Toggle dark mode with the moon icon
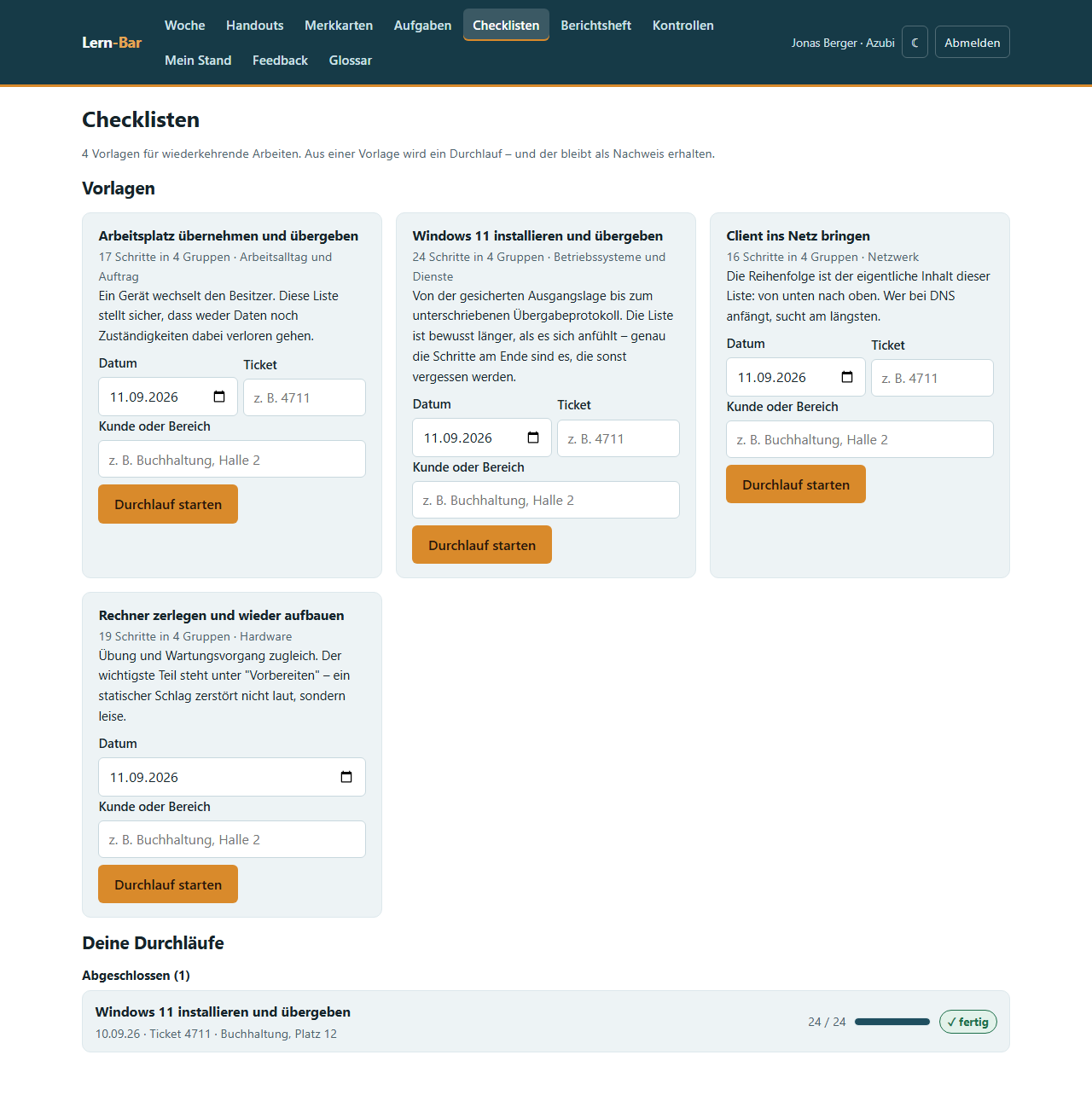Image resolution: width=1092 pixels, height=1107 pixels. (x=915, y=42)
